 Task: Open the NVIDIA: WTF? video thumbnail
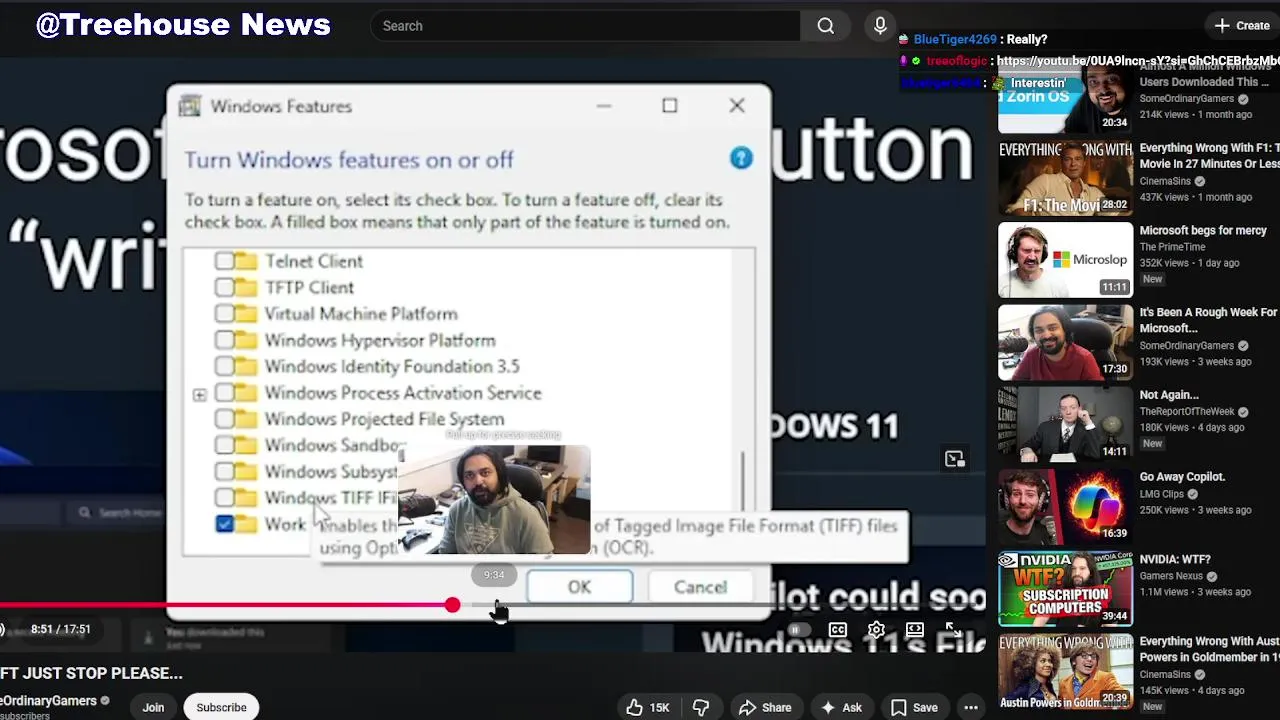[1065, 589]
